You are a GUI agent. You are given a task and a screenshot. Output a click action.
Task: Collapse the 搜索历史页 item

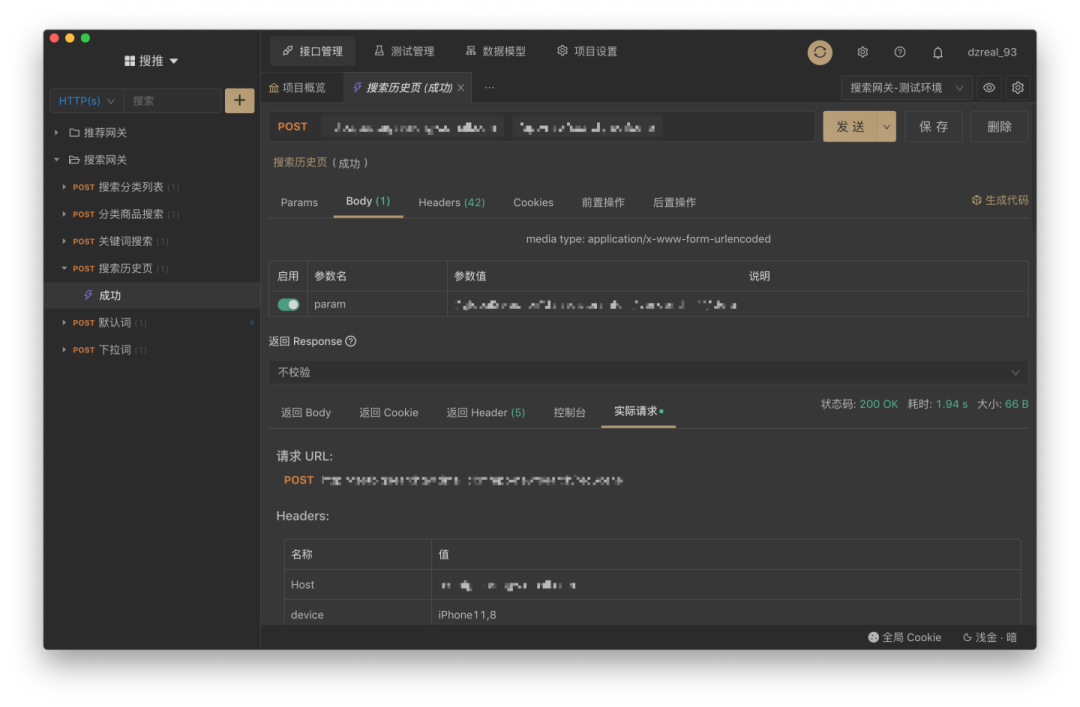pos(64,268)
